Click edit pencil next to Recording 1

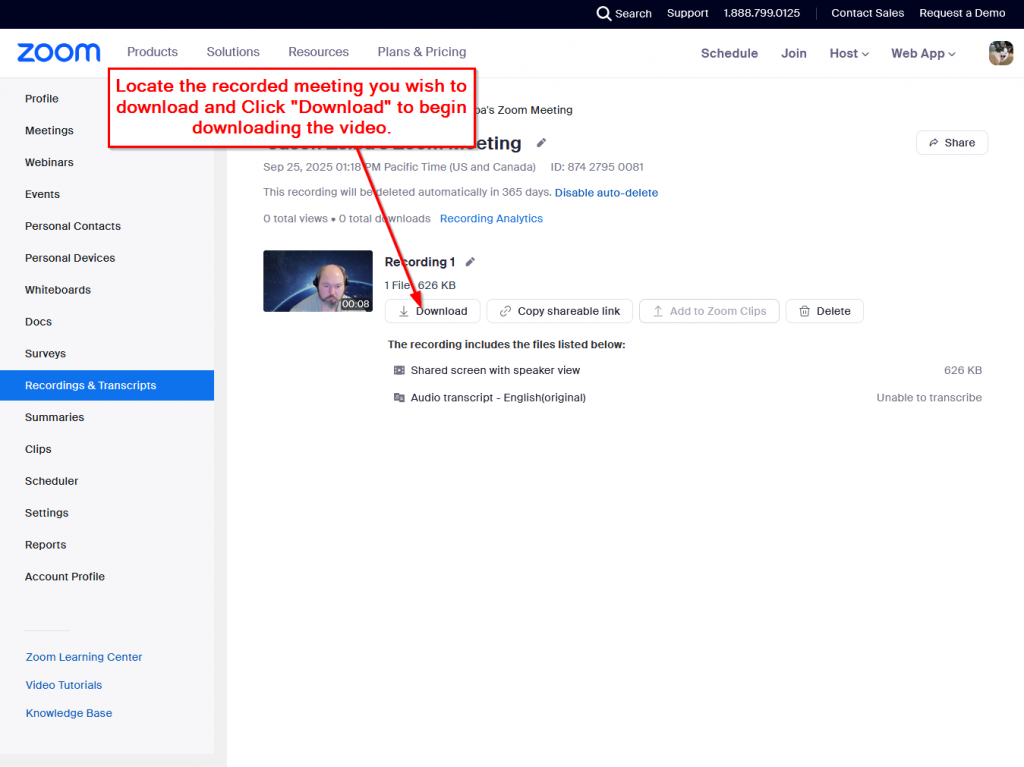(470, 262)
